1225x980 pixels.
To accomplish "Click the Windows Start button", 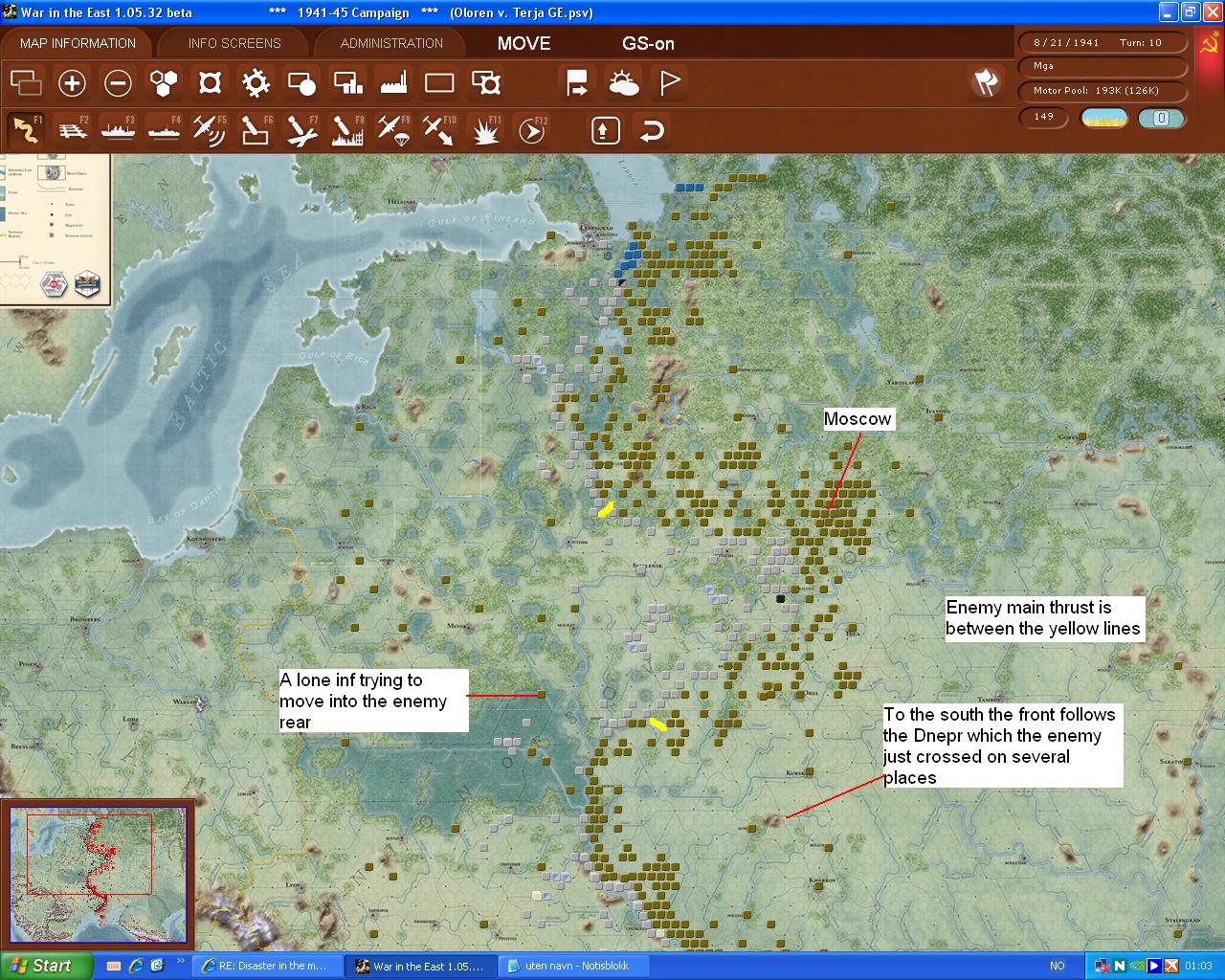I will pyautogui.click(x=46, y=966).
